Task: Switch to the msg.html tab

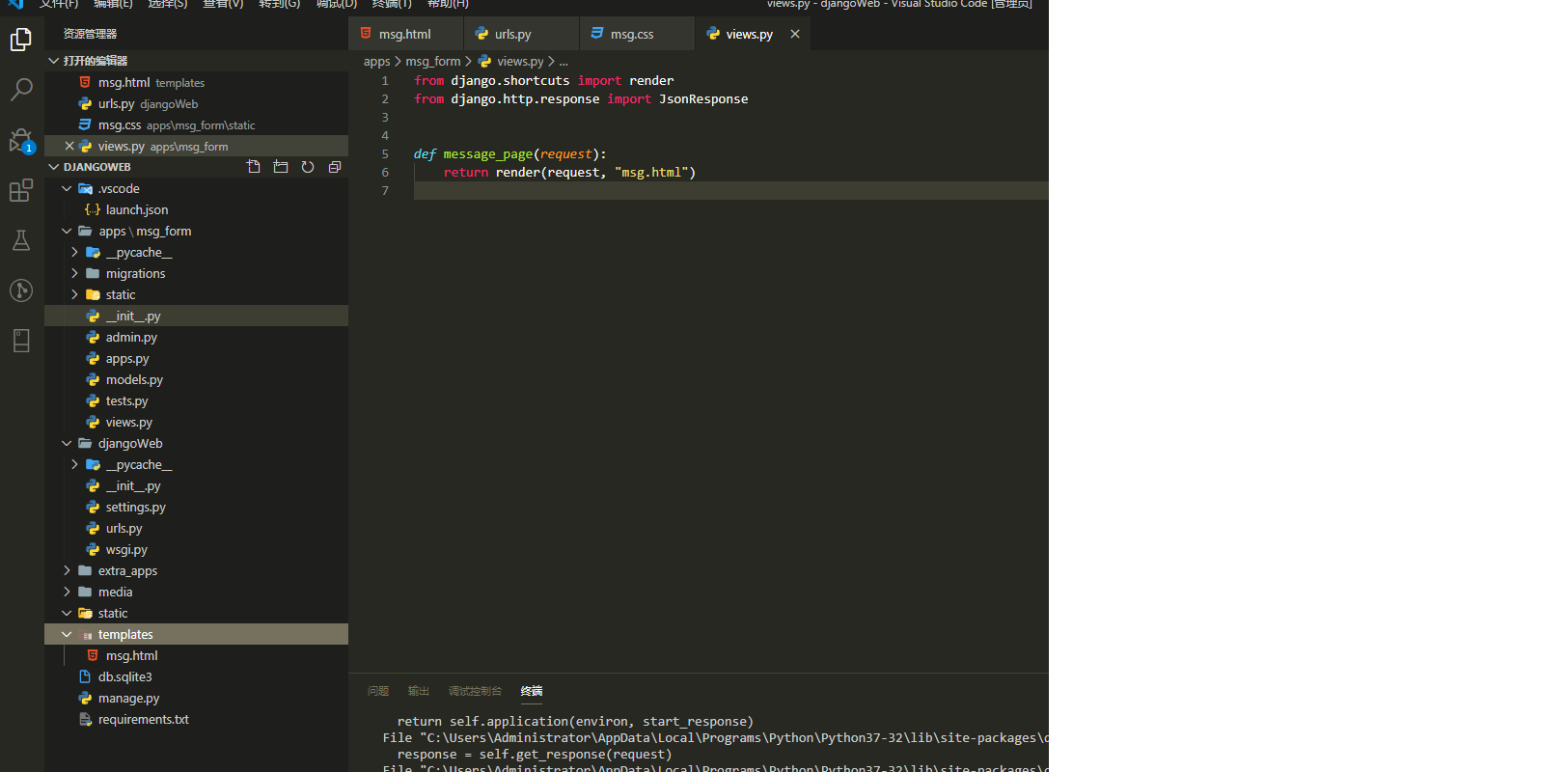Action: click(405, 34)
